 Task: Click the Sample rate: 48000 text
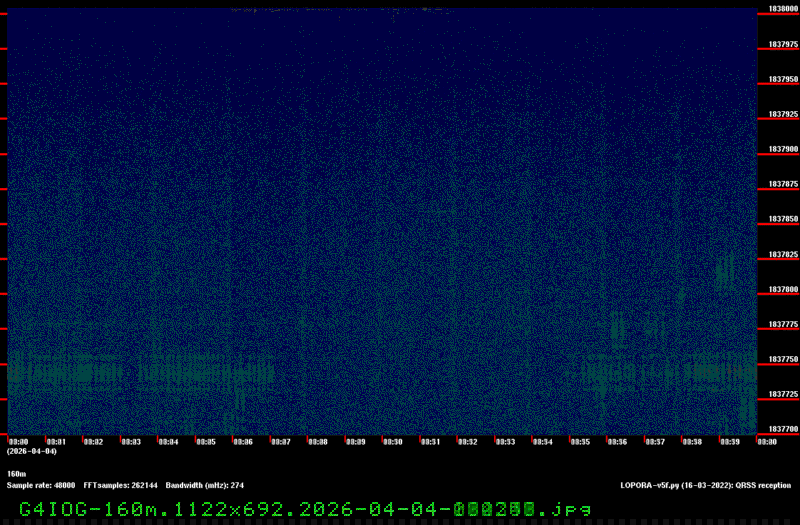[41, 485]
